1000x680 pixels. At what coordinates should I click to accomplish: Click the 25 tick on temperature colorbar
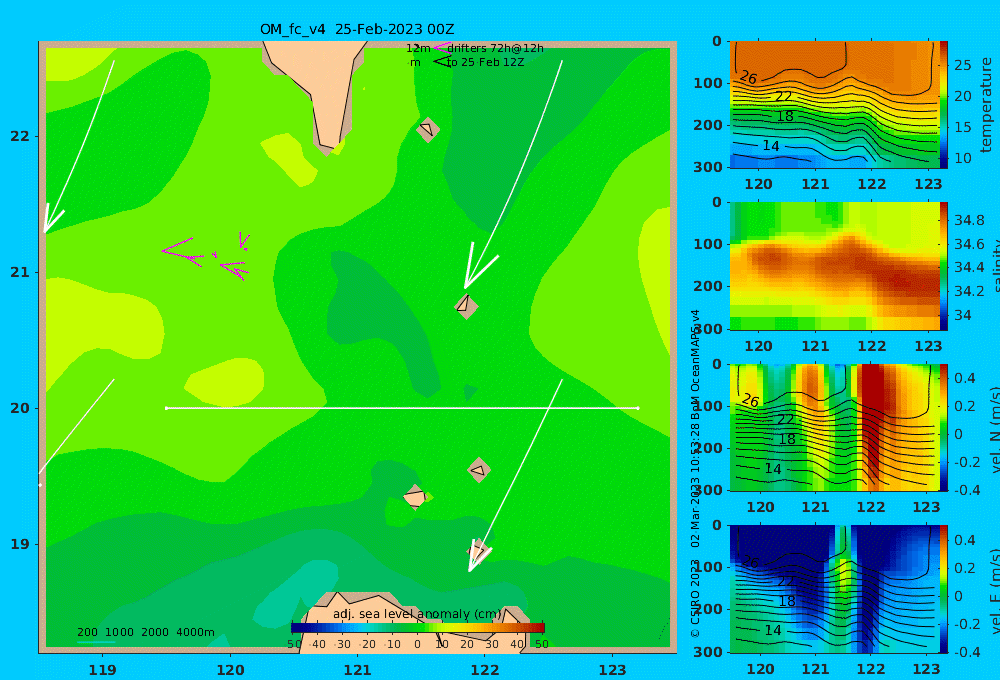pyautogui.click(x=962, y=65)
